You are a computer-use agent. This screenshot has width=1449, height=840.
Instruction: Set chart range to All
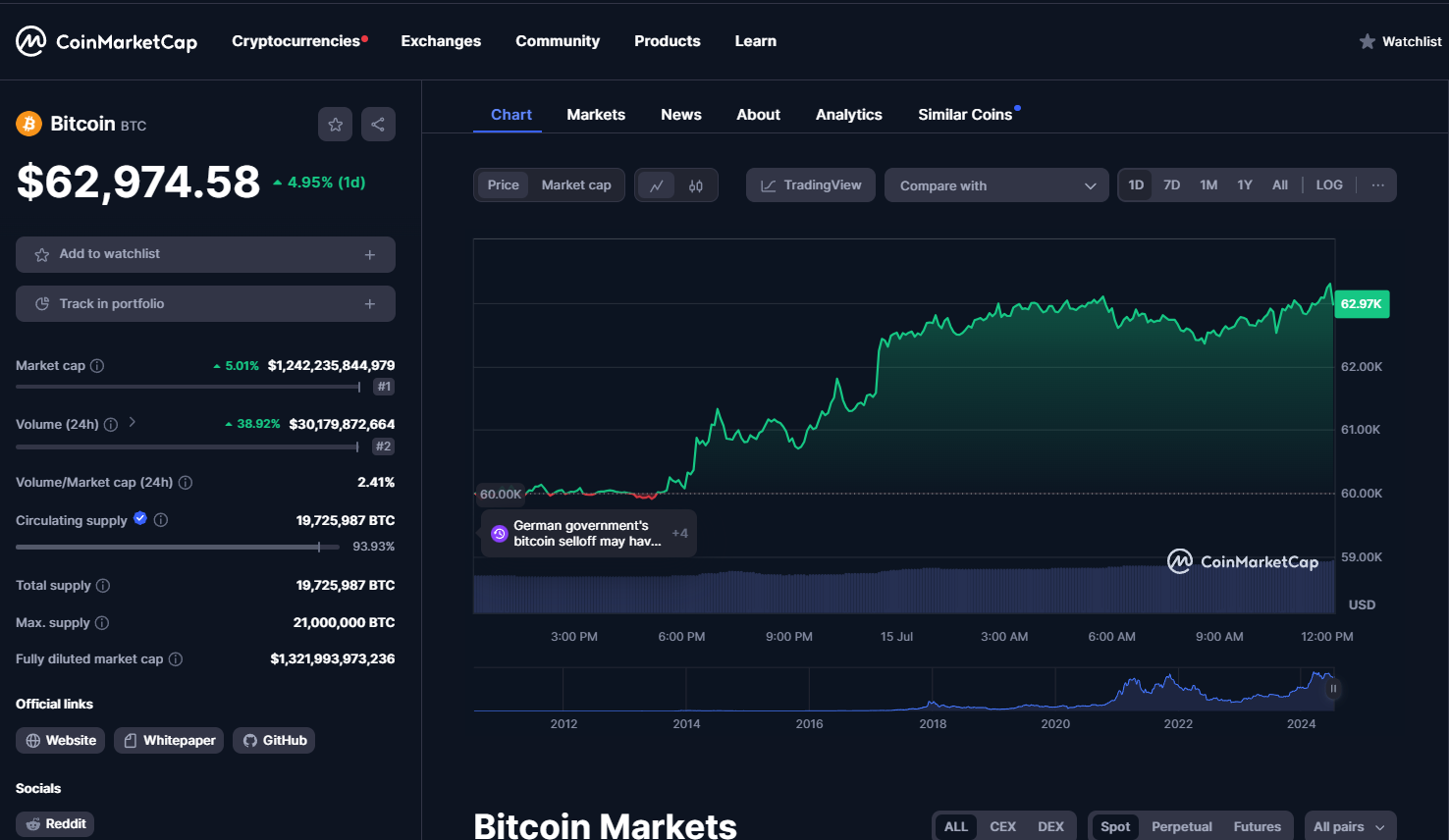click(1280, 185)
